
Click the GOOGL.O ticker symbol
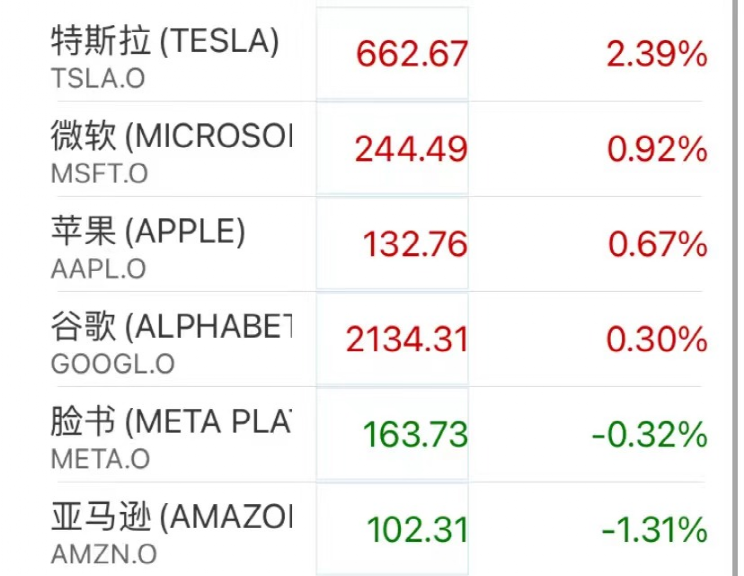[106, 363]
